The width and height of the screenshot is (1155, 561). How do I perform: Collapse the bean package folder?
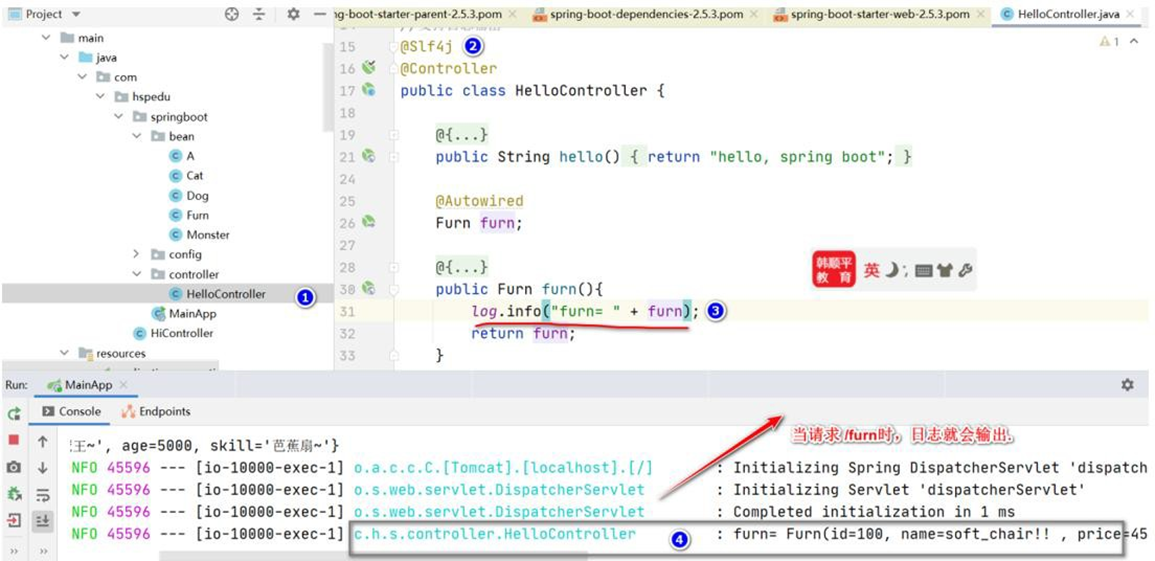(x=137, y=136)
